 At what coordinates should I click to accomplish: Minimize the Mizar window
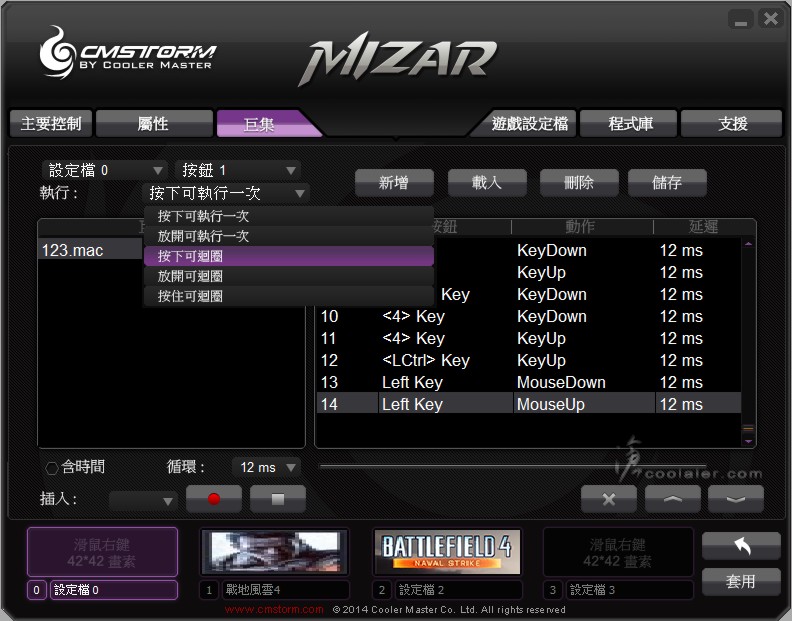740,20
